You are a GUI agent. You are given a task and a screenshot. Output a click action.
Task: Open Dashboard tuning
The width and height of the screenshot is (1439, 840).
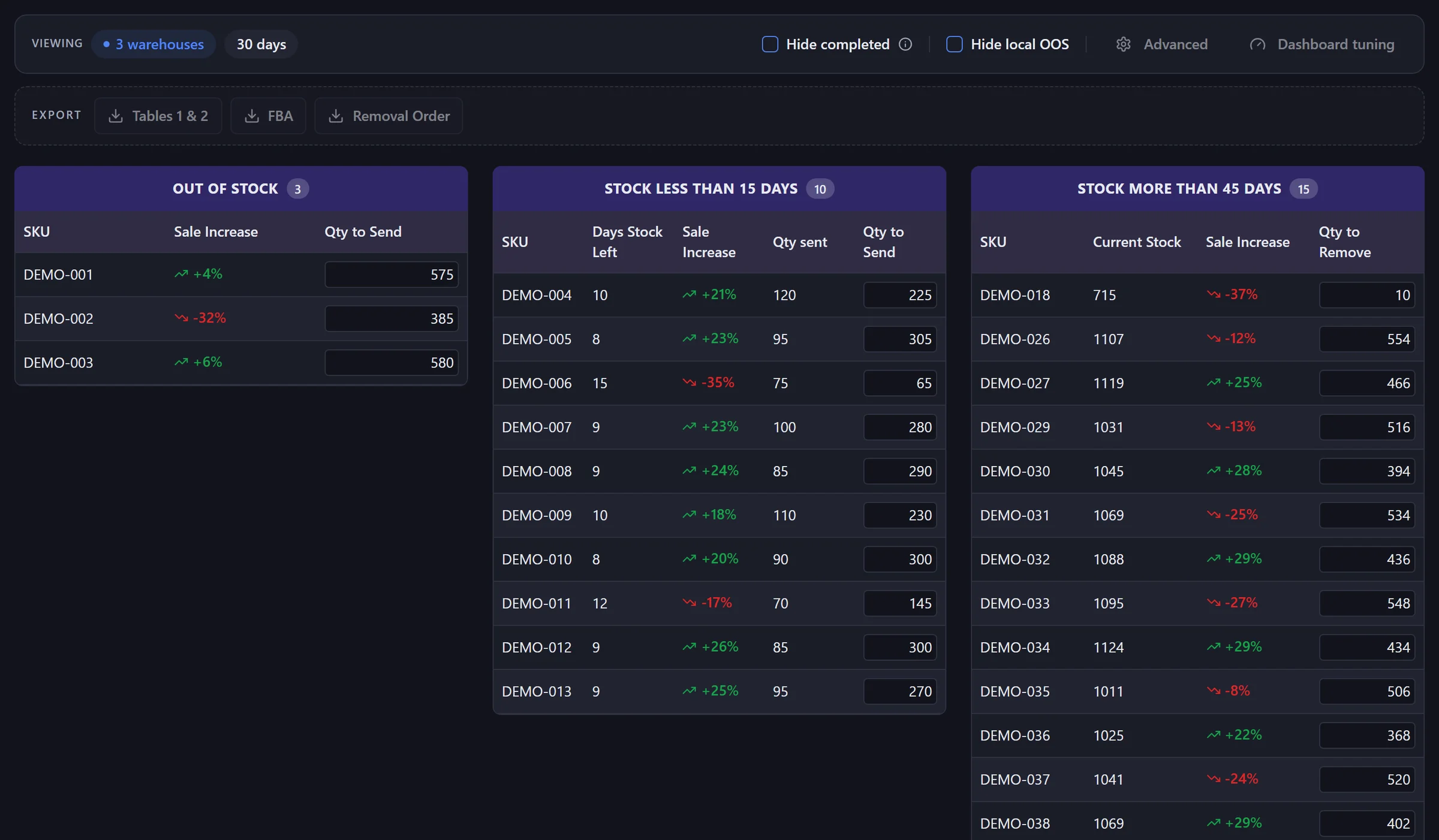click(x=1322, y=44)
